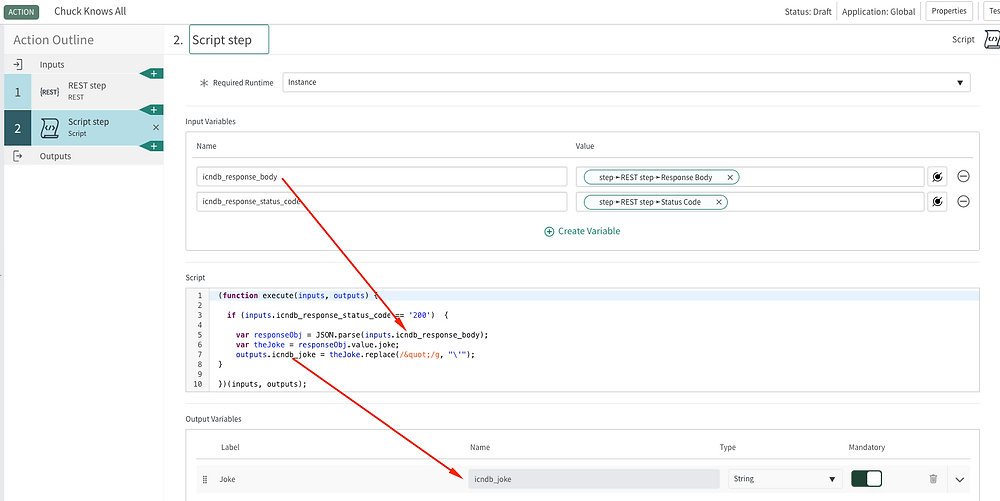
Task: Remove the icndb_response_body input variable
Action: pyautogui.click(x=964, y=177)
